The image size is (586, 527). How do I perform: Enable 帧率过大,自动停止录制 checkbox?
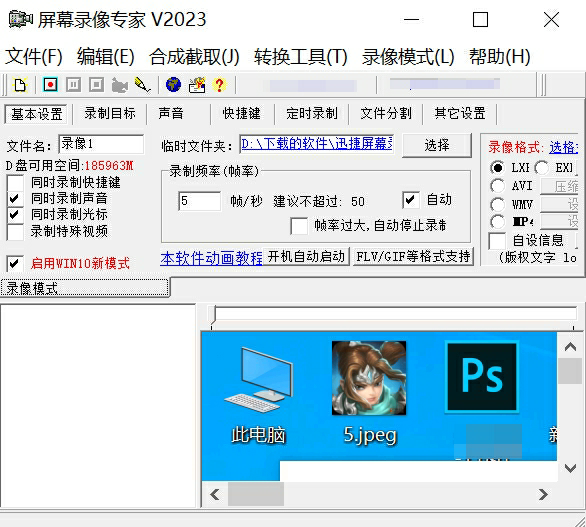(299, 226)
